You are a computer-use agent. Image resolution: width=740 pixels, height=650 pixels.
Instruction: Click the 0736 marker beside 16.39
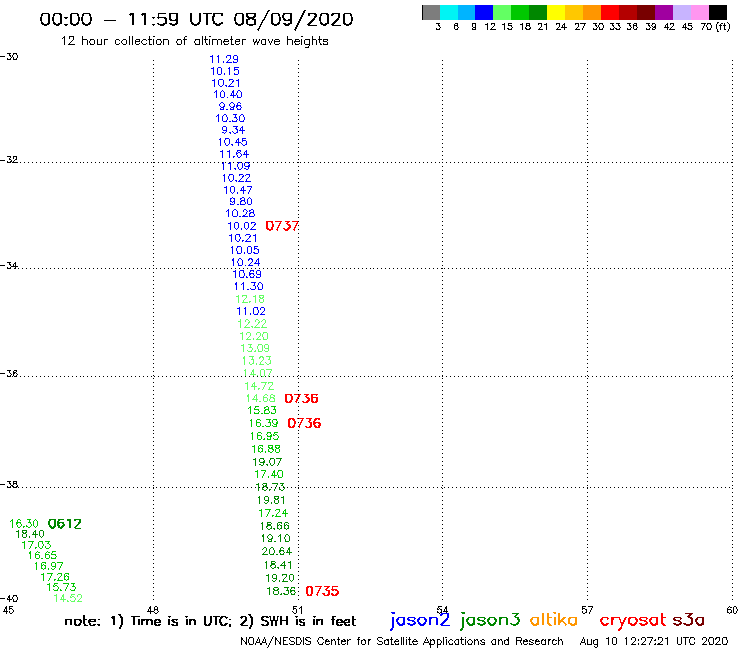click(304, 423)
